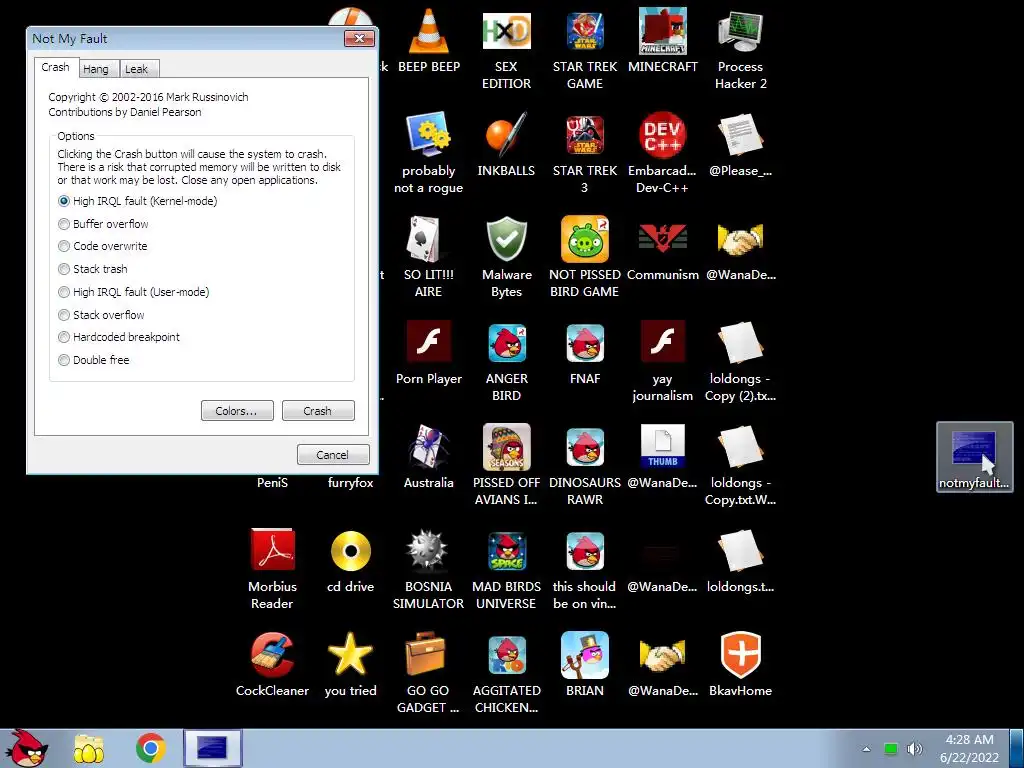The image size is (1024, 768).
Task: Select Stack overflow radio button
Action: coord(64,315)
